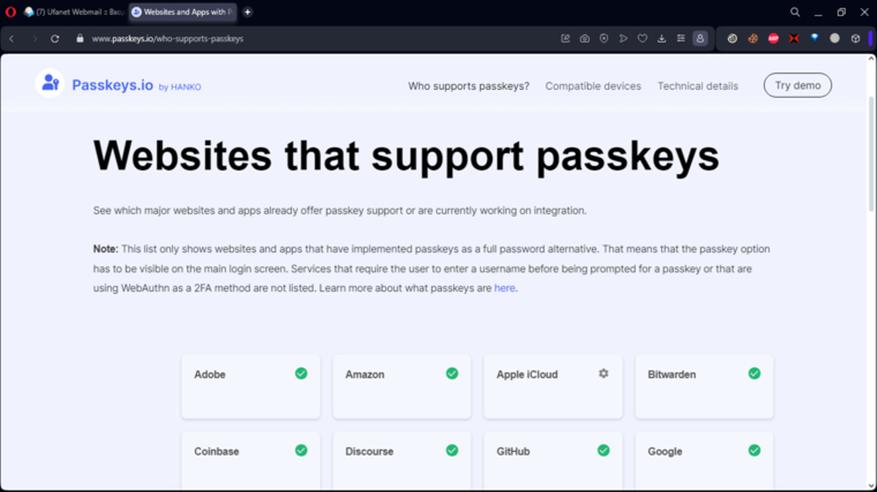Click the Amazon green checkmark icon
877x492 pixels.
click(452, 373)
